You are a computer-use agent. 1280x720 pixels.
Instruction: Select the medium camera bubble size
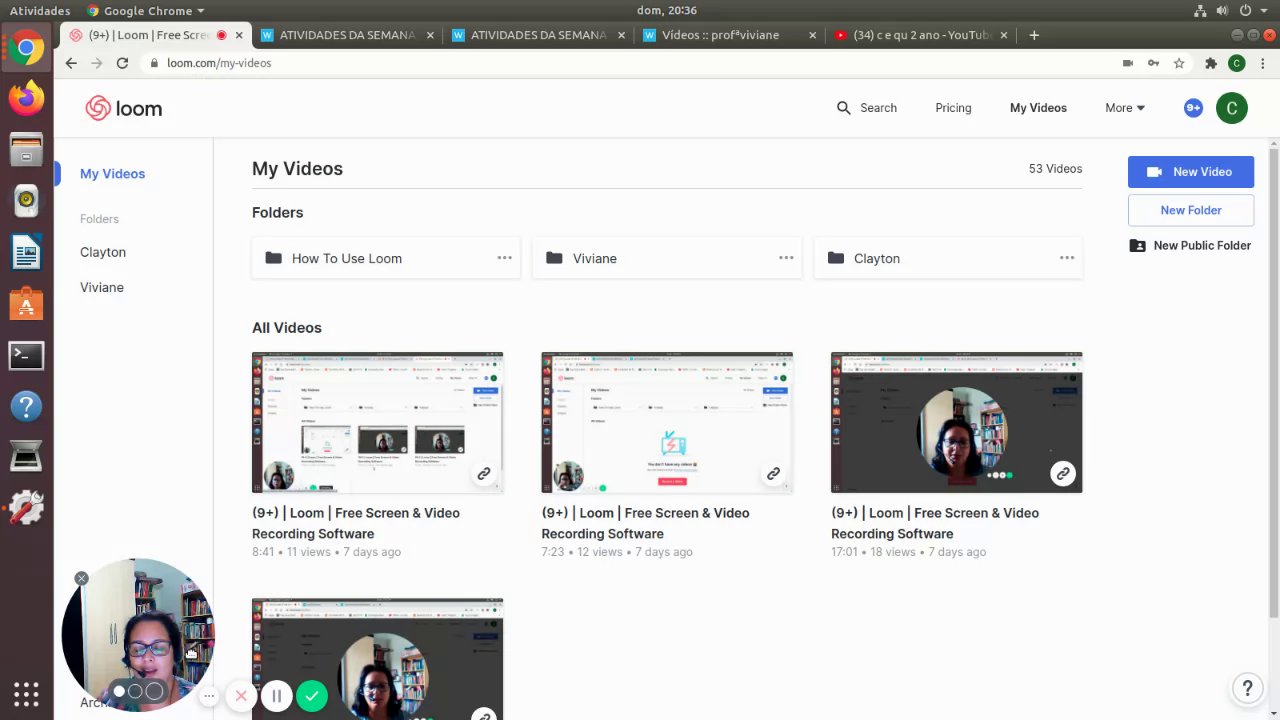[135, 691]
